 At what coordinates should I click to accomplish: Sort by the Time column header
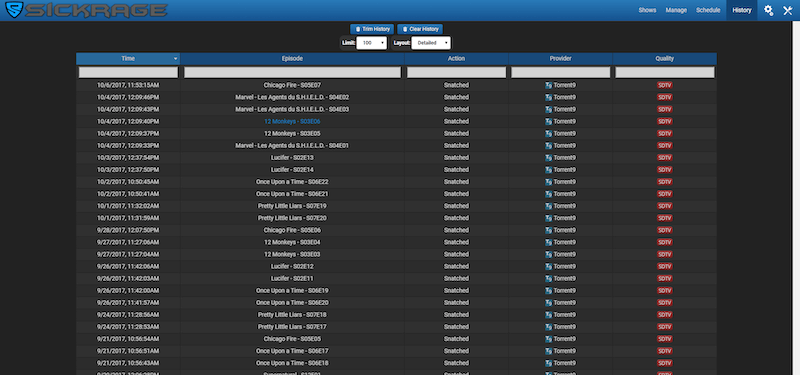[128, 59]
